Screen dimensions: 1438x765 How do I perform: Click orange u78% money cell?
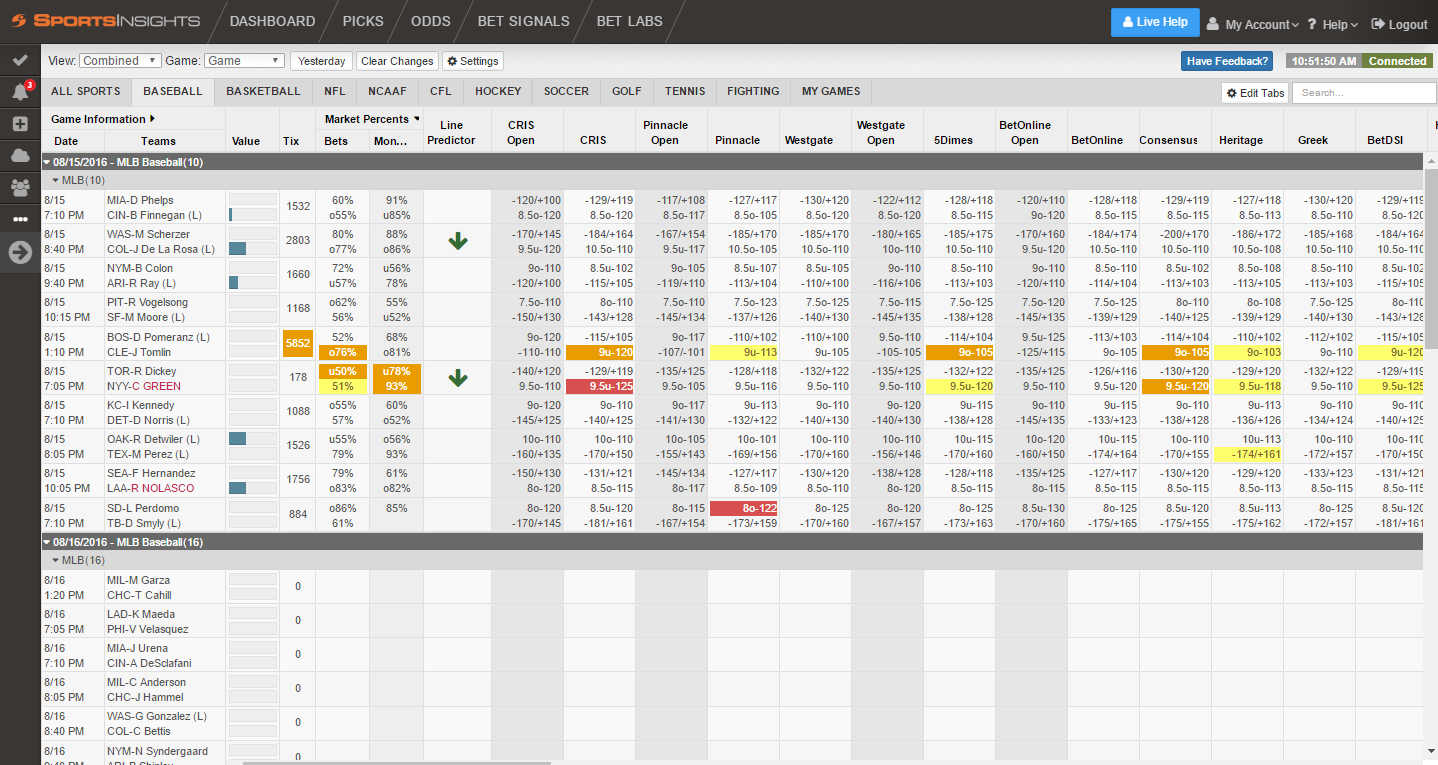coord(396,371)
